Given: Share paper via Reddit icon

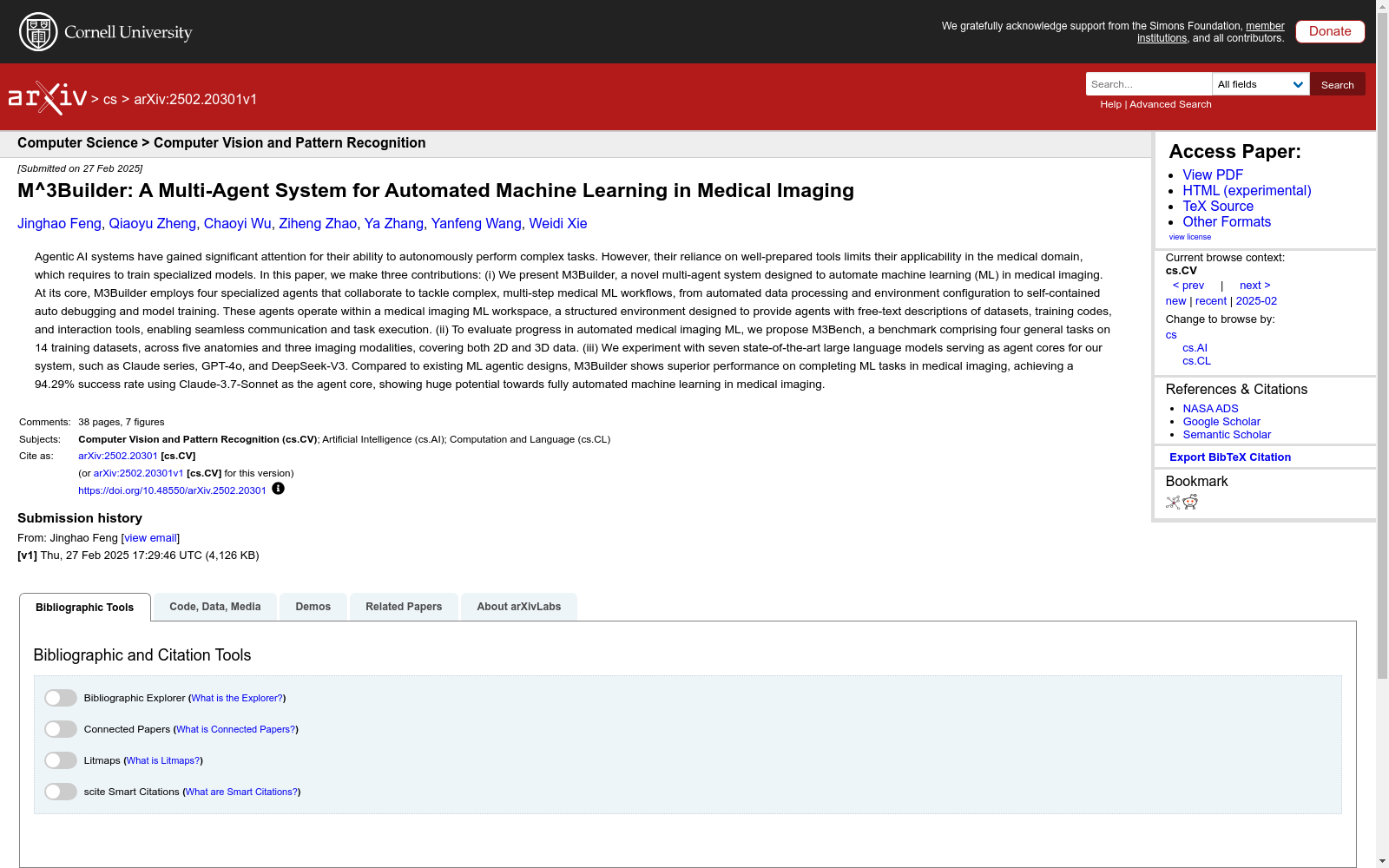Looking at the screenshot, I should click(1190, 502).
